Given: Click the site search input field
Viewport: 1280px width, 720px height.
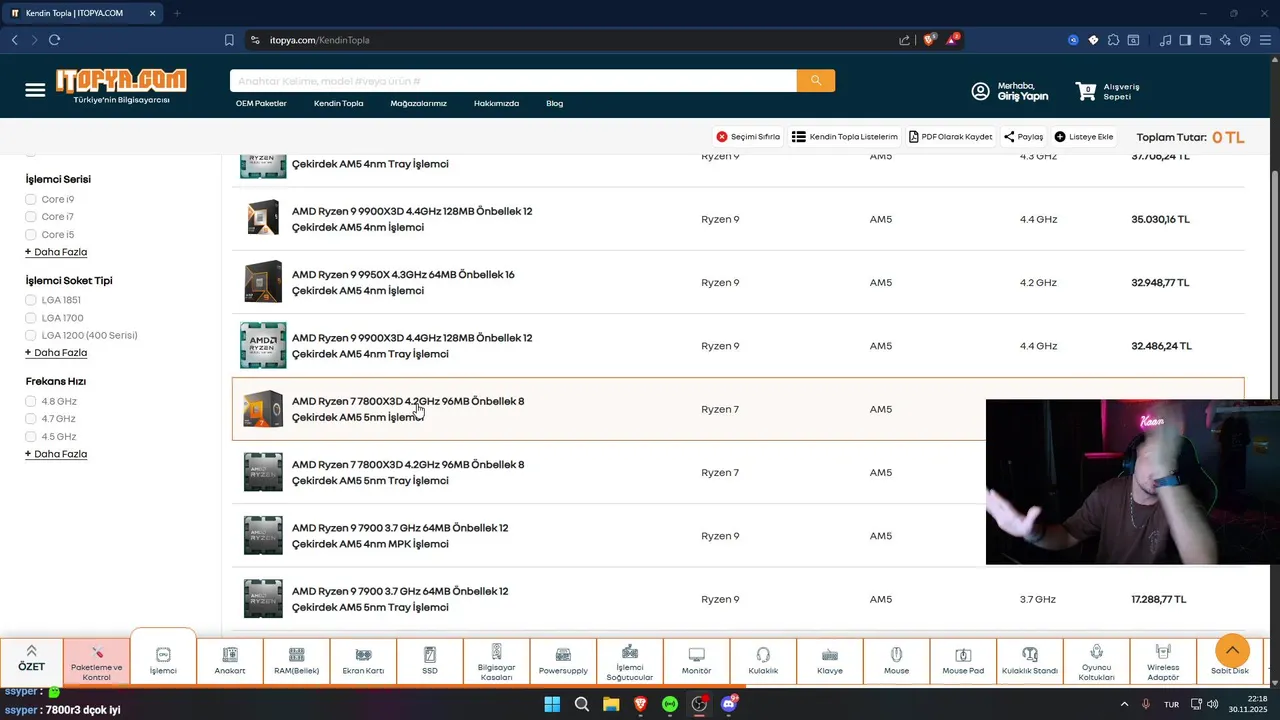Looking at the screenshot, I should coord(513,80).
